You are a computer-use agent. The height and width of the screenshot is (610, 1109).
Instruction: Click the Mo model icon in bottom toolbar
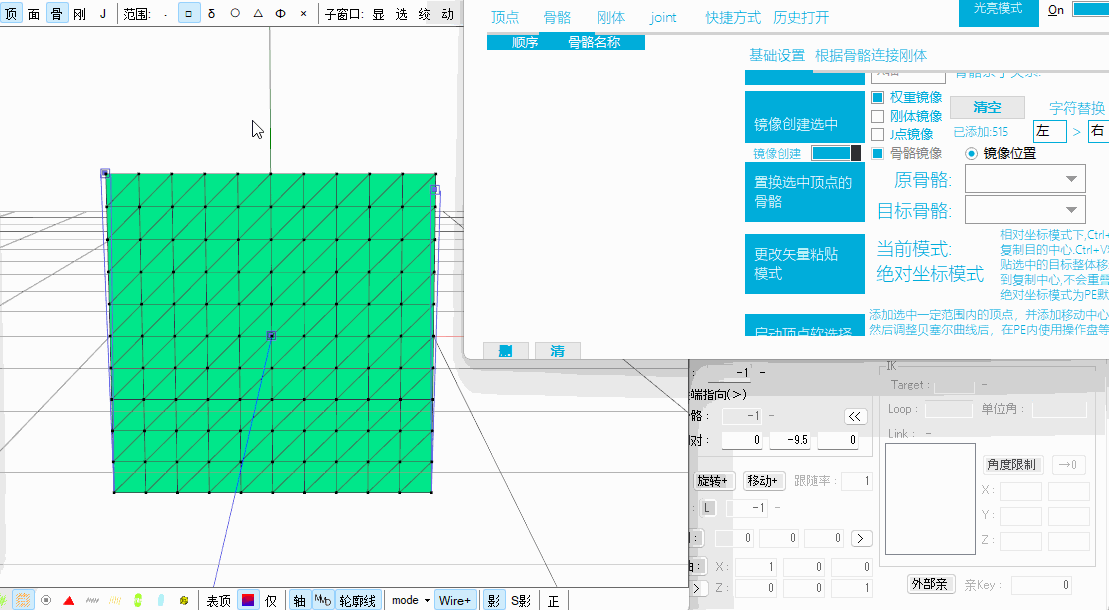tap(323, 600)
